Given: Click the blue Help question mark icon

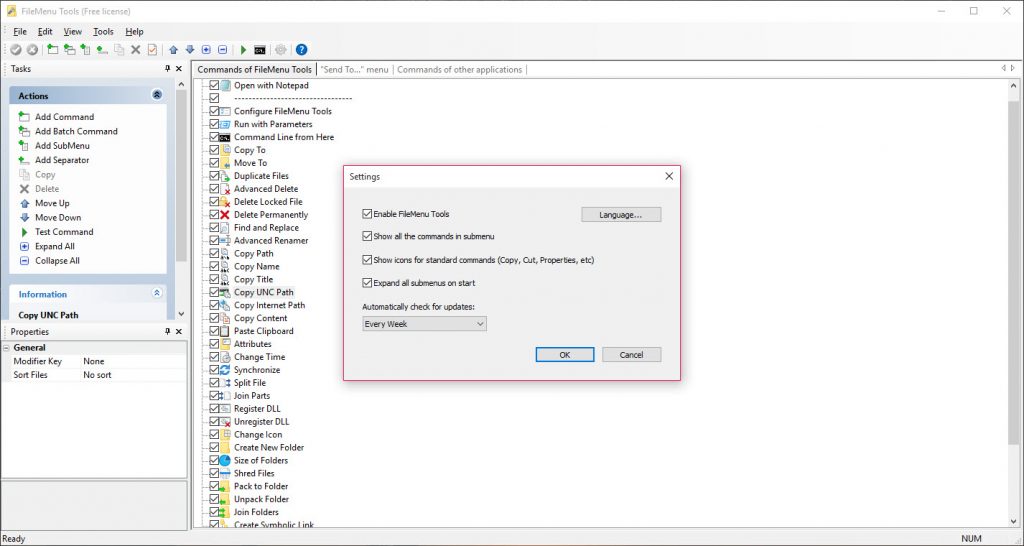Looking at the screenshot, I should pyautogui.click(x=301, y=50).
